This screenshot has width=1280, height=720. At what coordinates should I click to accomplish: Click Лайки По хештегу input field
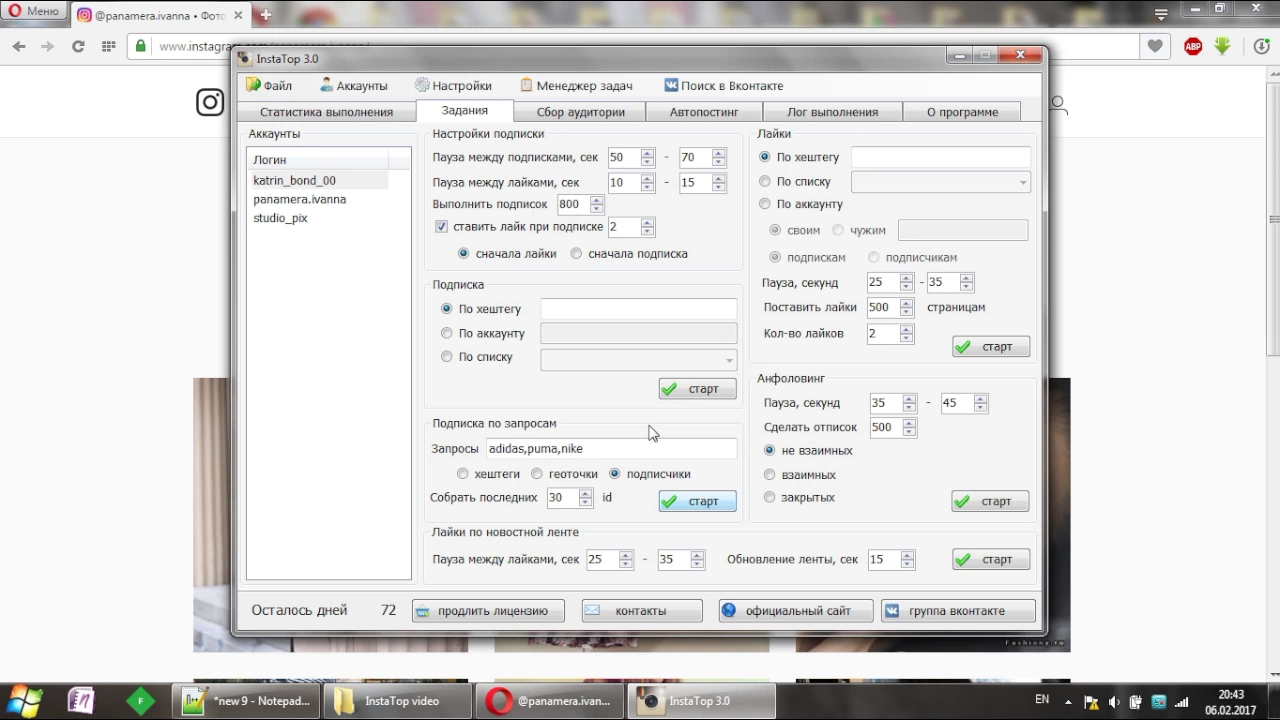pos(941,157)
